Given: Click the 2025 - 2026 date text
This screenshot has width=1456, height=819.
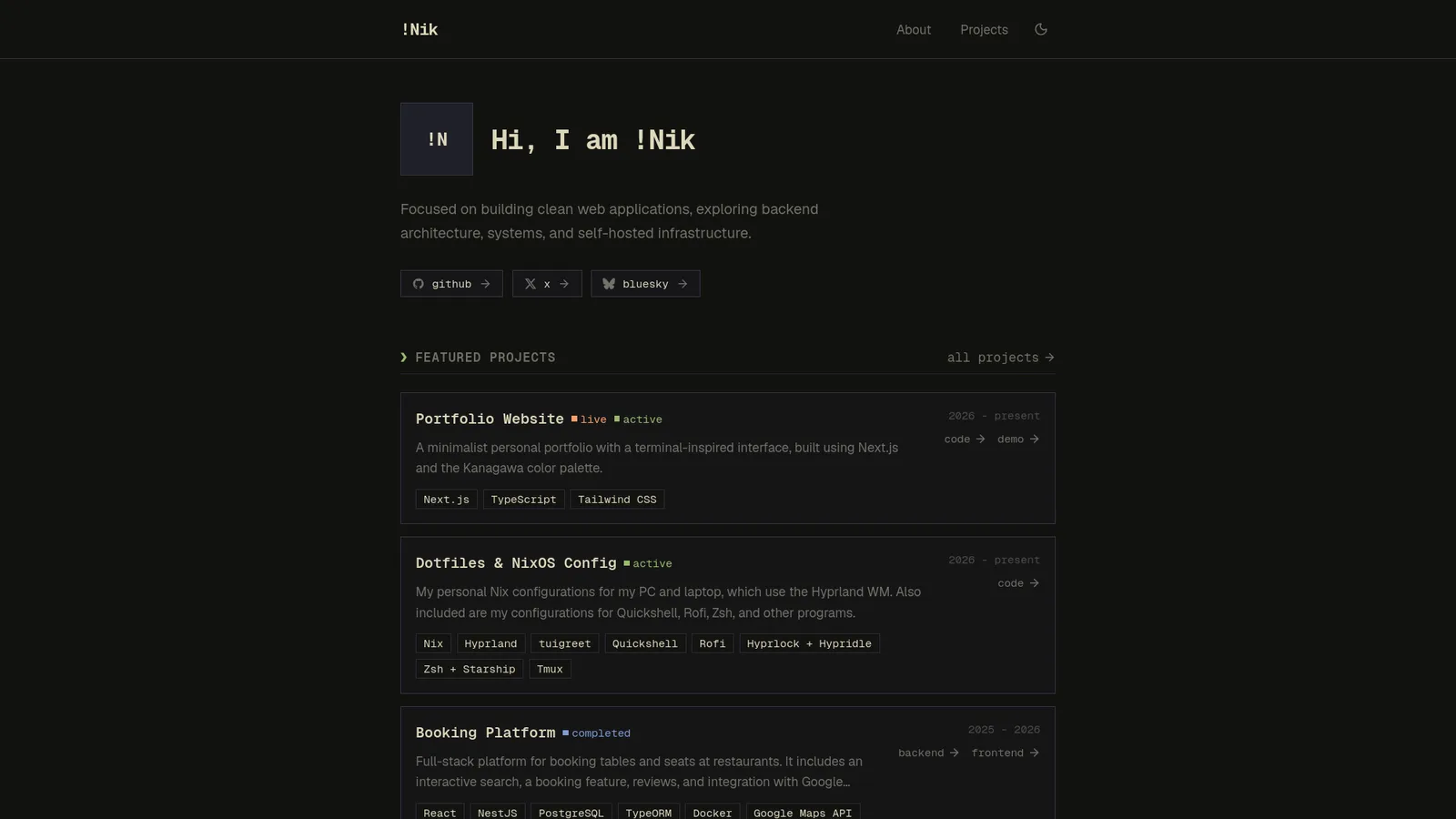Looking at the screenshot, I should click(1004, 730).
